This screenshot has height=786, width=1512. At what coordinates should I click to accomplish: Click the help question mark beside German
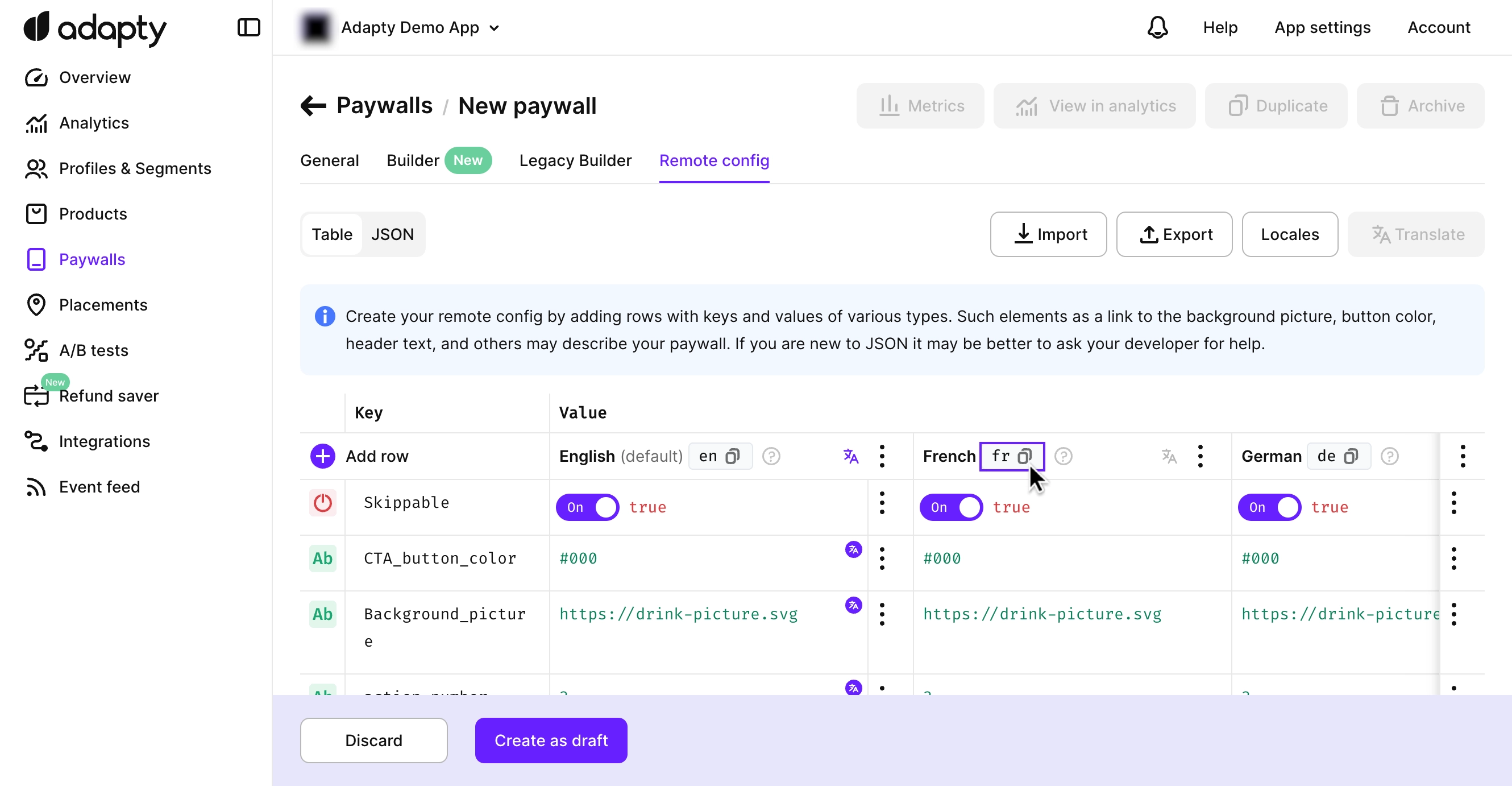pyautogui.click(x=1389, y=457)
